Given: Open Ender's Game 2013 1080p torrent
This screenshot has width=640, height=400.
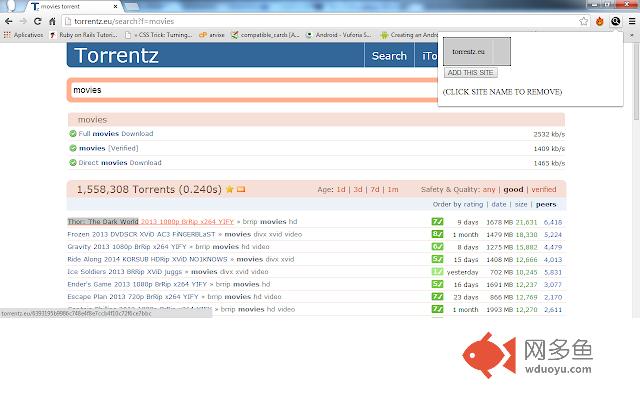Looking at the screenshot, I should tap(137, 284).
